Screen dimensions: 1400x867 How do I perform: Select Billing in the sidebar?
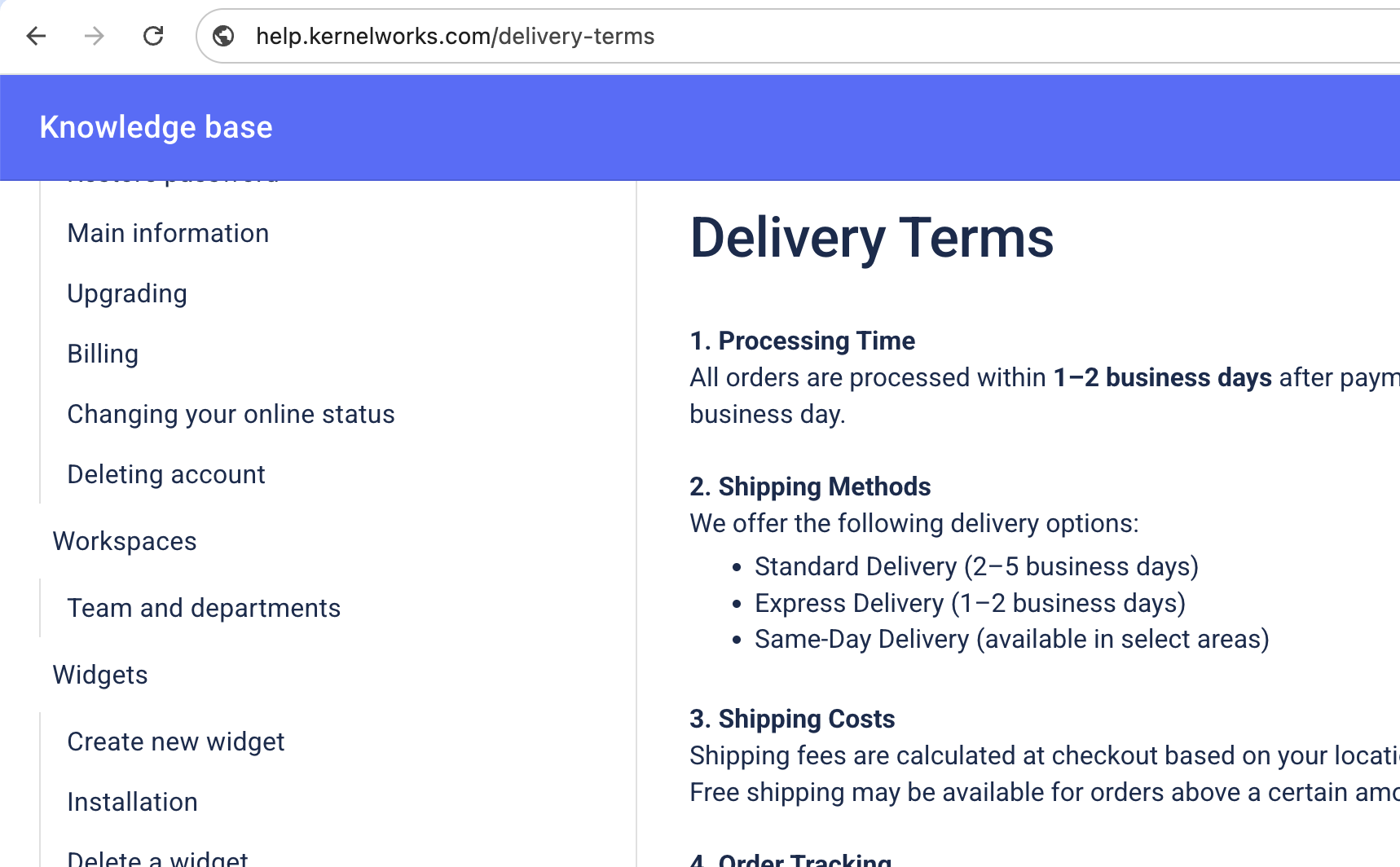click(103, 354)
